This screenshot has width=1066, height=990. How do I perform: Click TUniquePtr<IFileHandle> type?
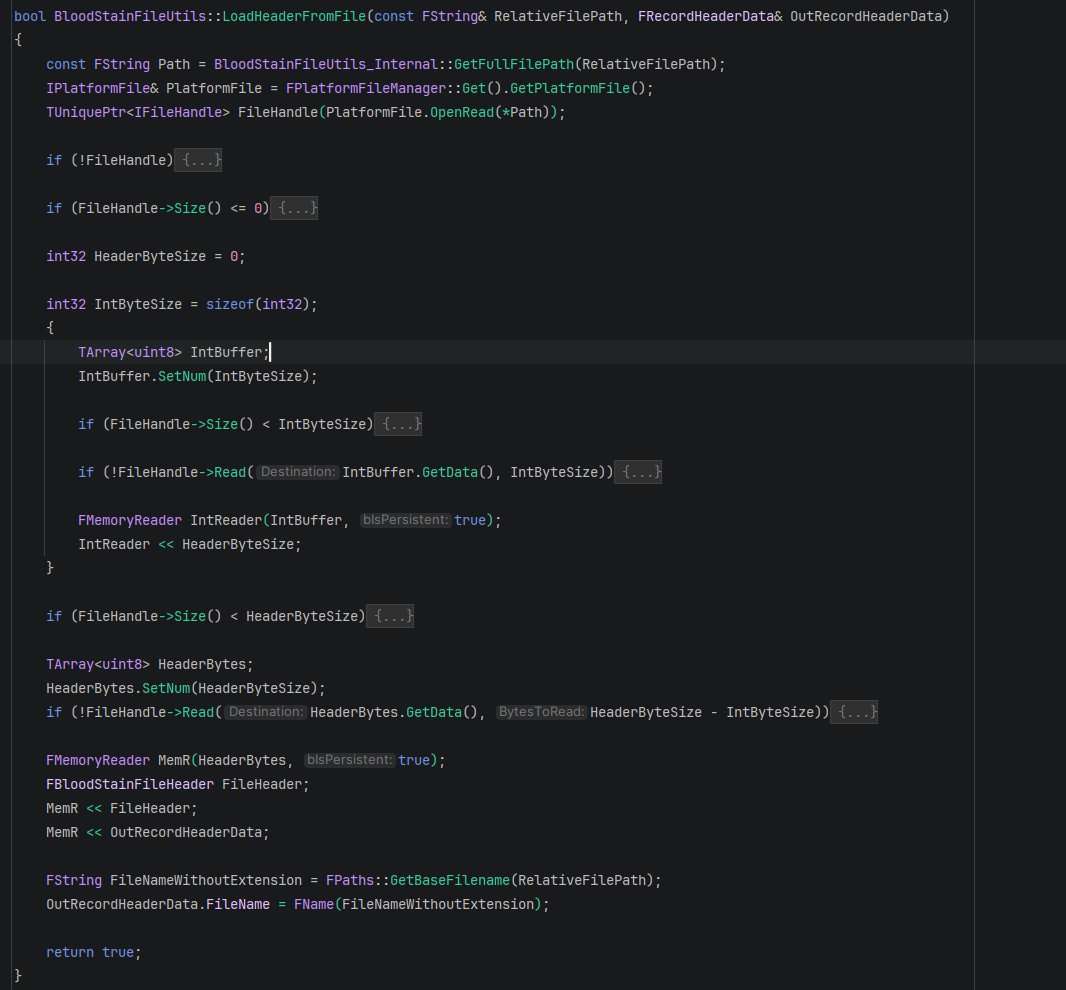pyautogui.click(x=138, y=112)
